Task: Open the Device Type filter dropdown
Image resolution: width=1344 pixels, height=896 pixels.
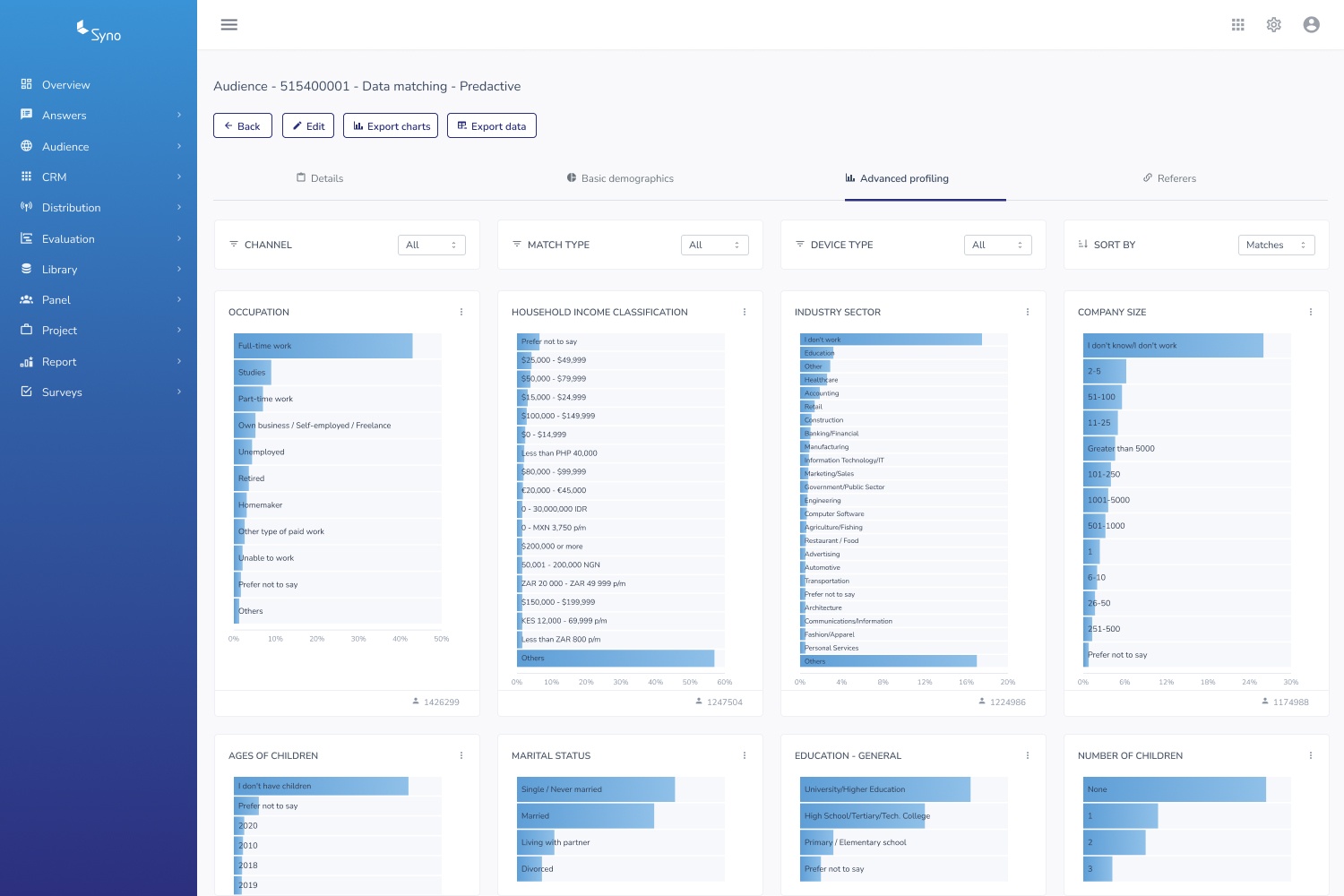Action: tap(998, 245)
